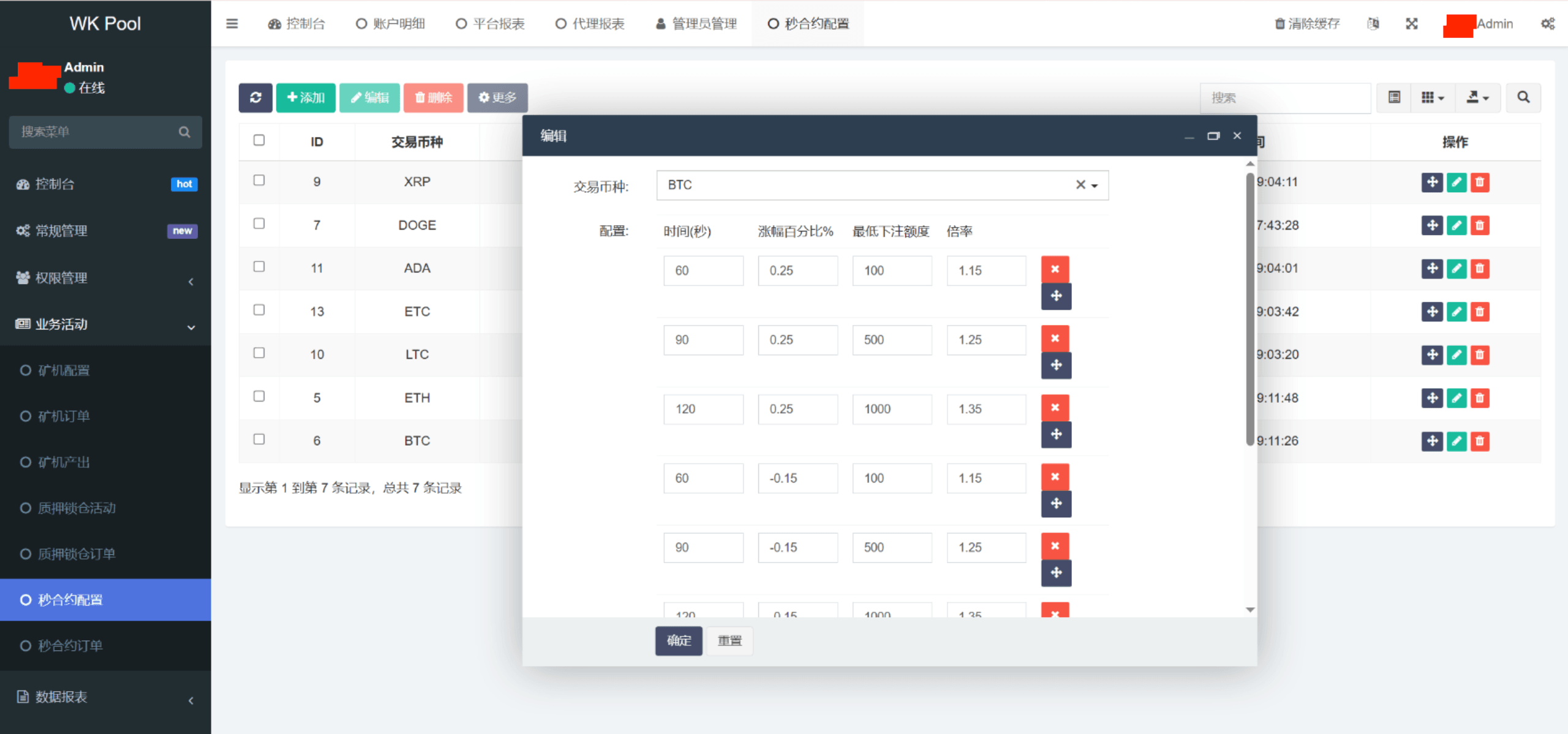Select the ETC row checkbox
The height and width of the screenshot is (734, 1568).
tap(259, 310)
